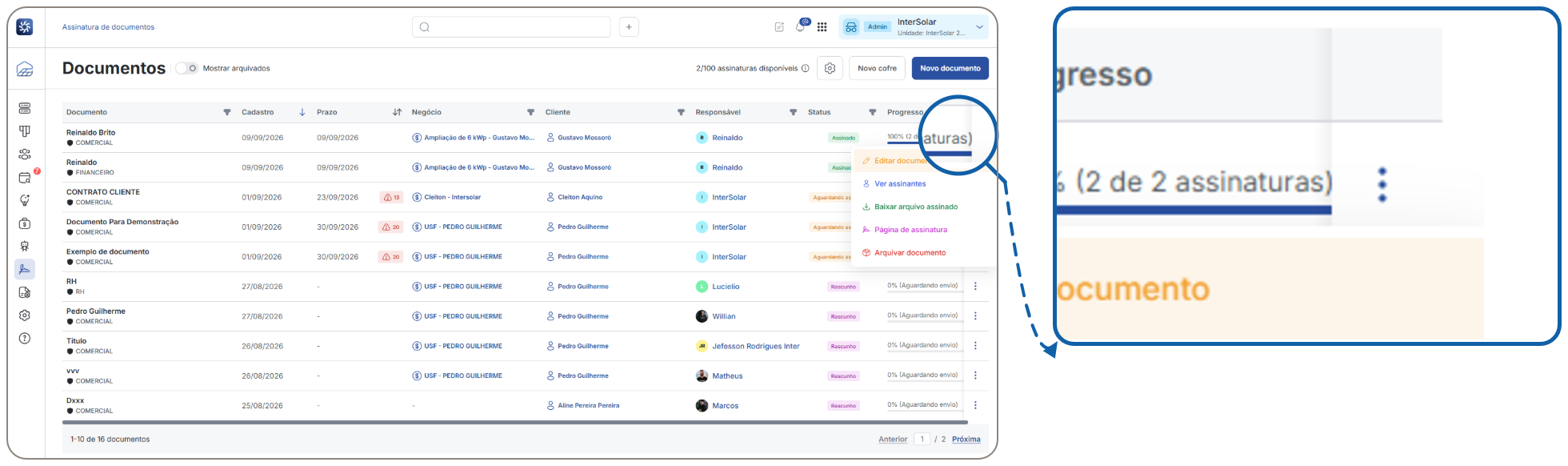The width and height of the screenshot is (1568, 466).
Task: Click the plus button next to search field
Action: [629, 27]
